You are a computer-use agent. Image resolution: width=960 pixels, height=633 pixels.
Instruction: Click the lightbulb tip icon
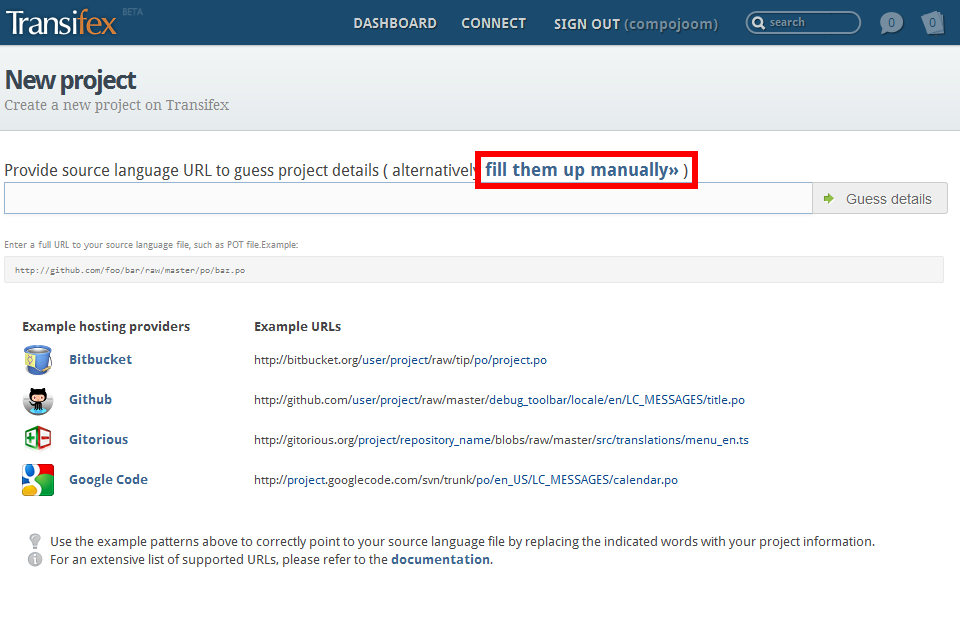coord(35,541)
